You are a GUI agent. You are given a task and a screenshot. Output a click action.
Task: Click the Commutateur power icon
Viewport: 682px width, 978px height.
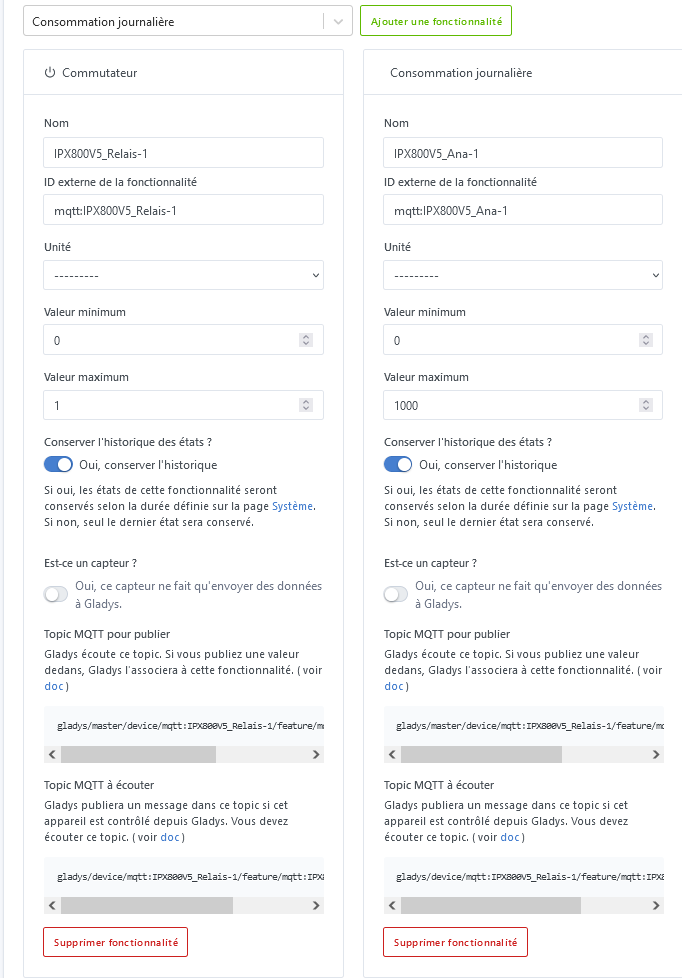pos(50,73)
